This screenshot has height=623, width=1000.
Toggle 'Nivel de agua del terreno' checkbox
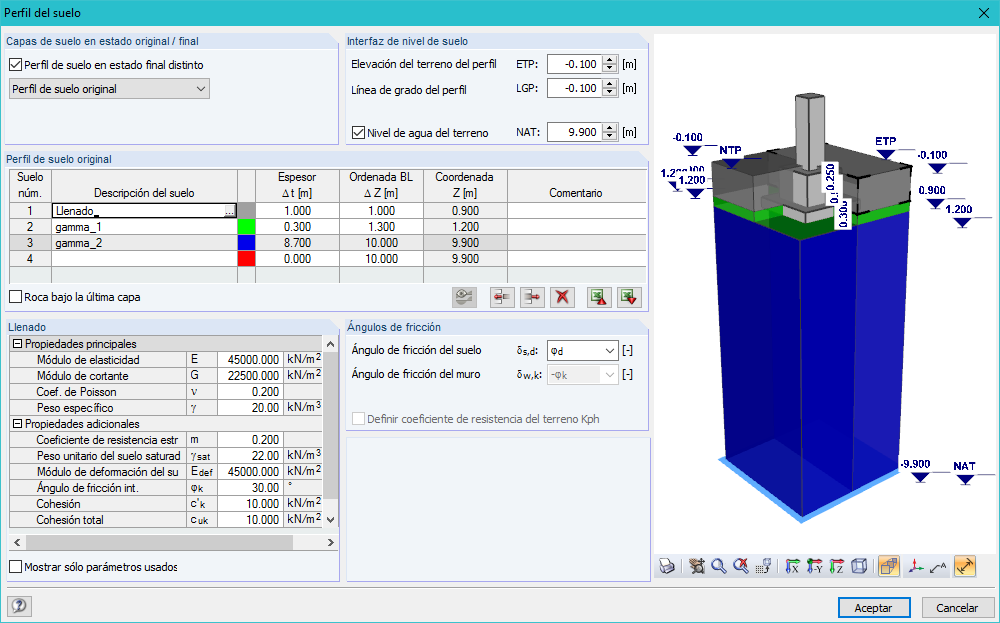[358, 133]
